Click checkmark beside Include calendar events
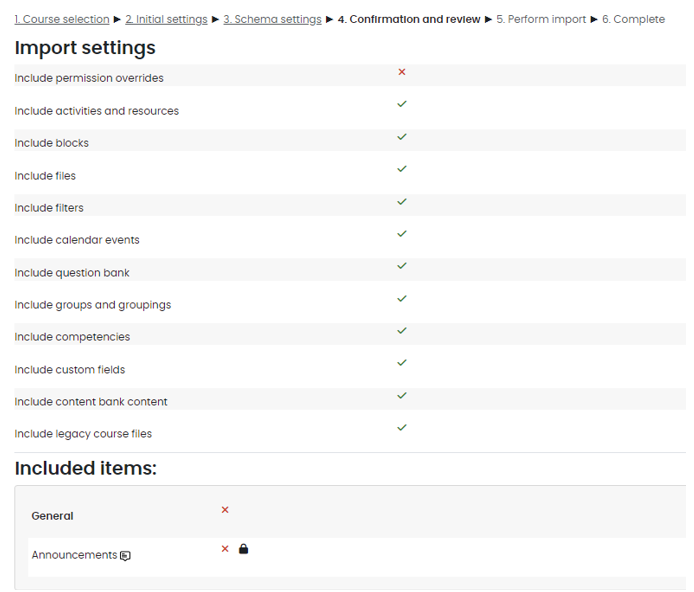The image size is (694, 592). [402, 234]
